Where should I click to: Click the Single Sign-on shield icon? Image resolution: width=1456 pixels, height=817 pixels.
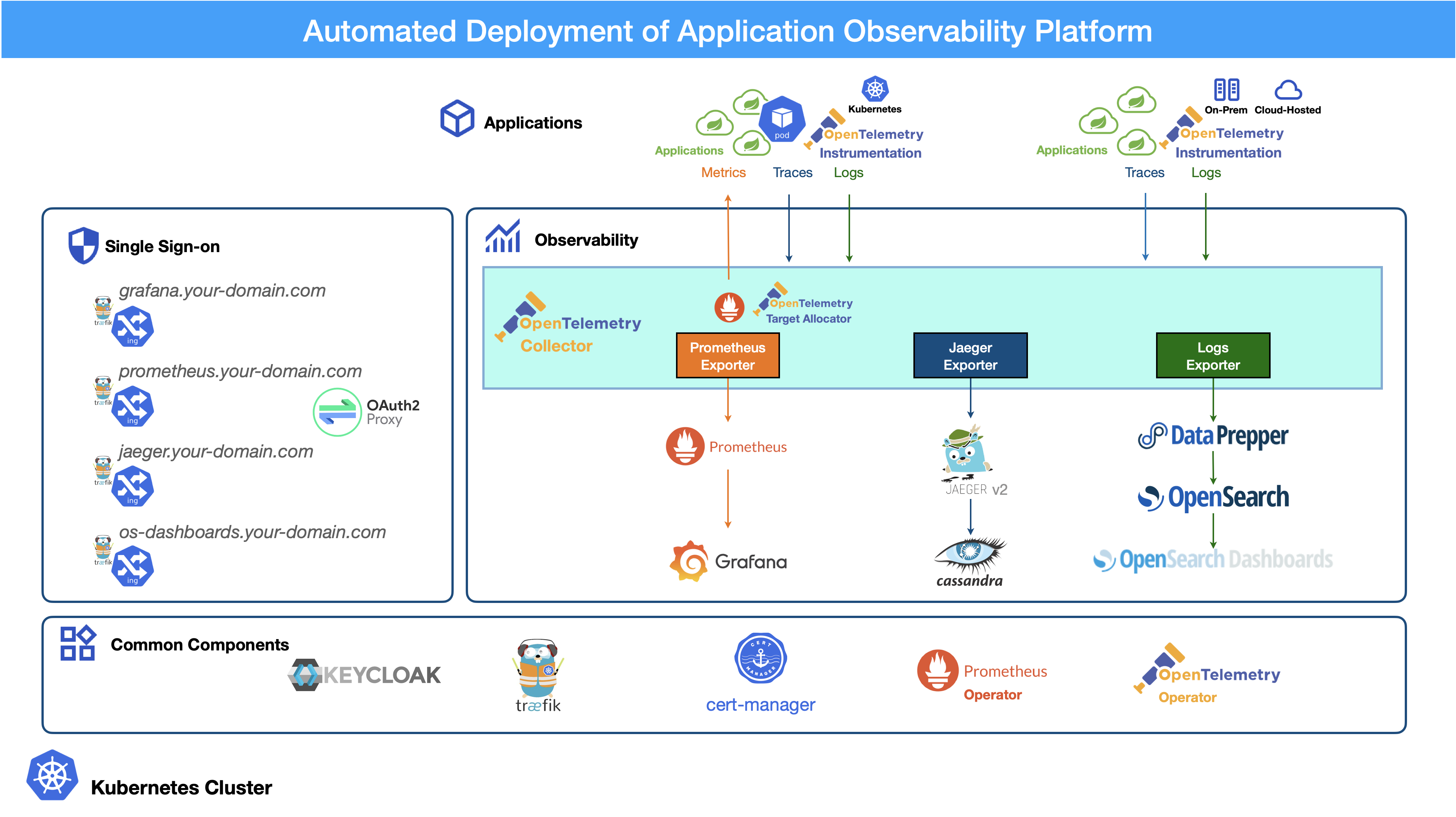pyautogui.click(x=83, y=245)
